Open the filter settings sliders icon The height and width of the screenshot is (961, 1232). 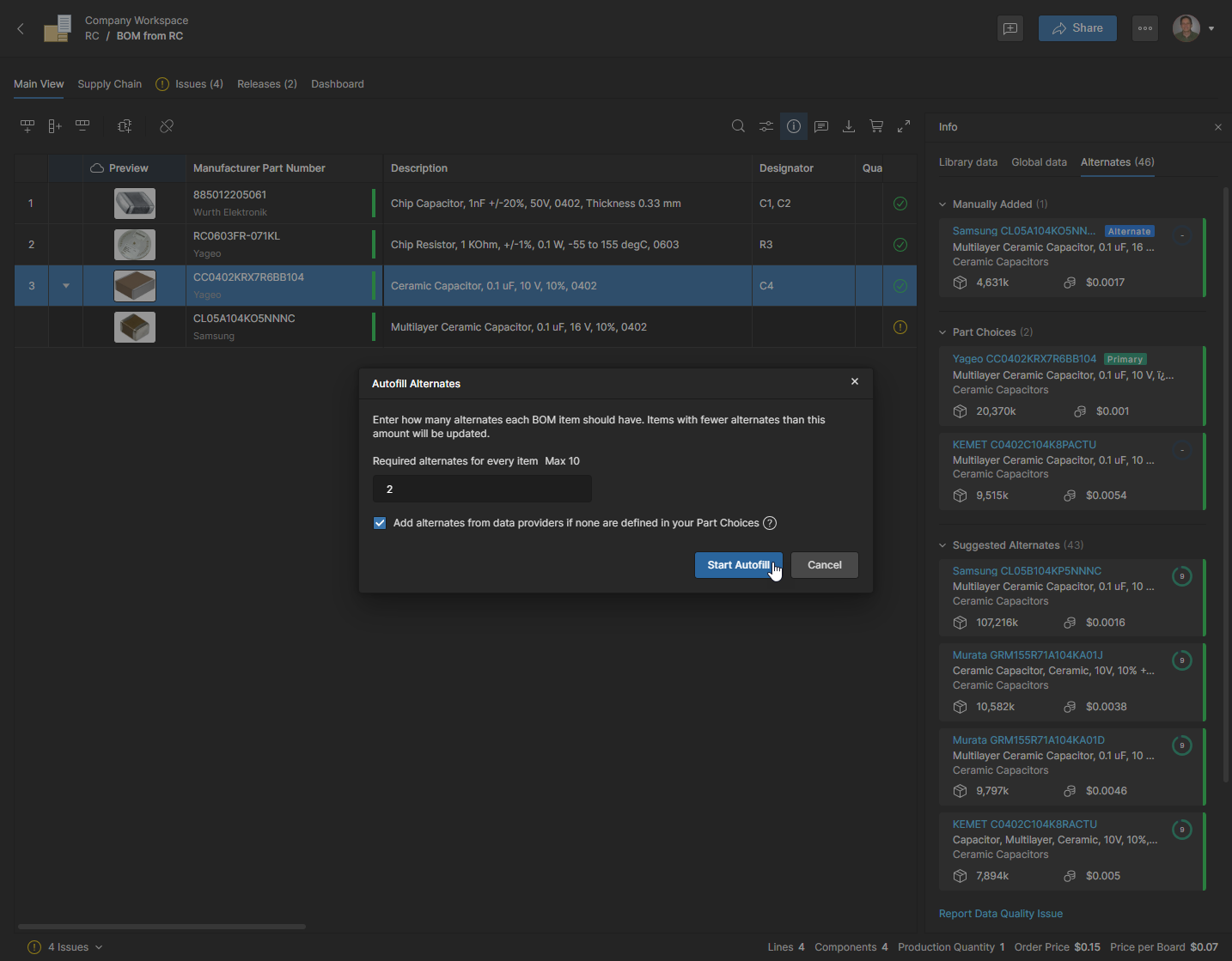coord(765,126)
